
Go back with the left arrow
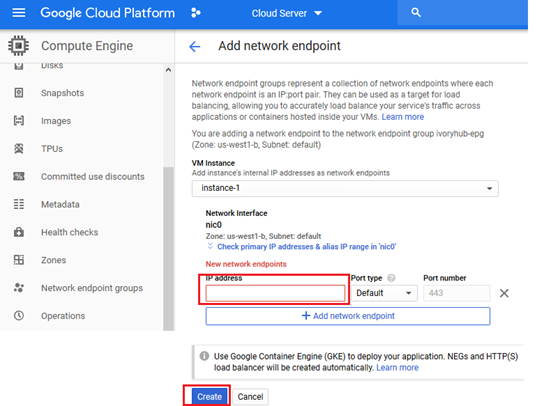195,46
